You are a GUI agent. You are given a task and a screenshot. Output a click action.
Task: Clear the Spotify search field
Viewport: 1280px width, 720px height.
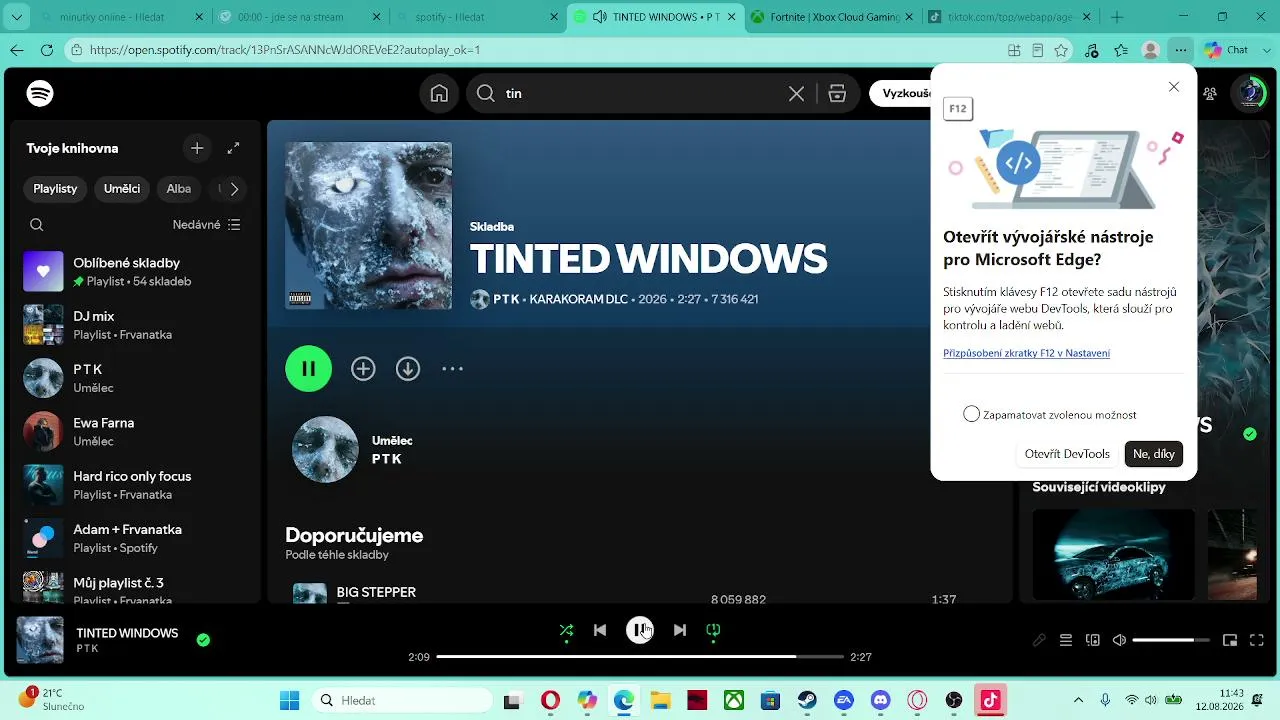coord(796,93)
